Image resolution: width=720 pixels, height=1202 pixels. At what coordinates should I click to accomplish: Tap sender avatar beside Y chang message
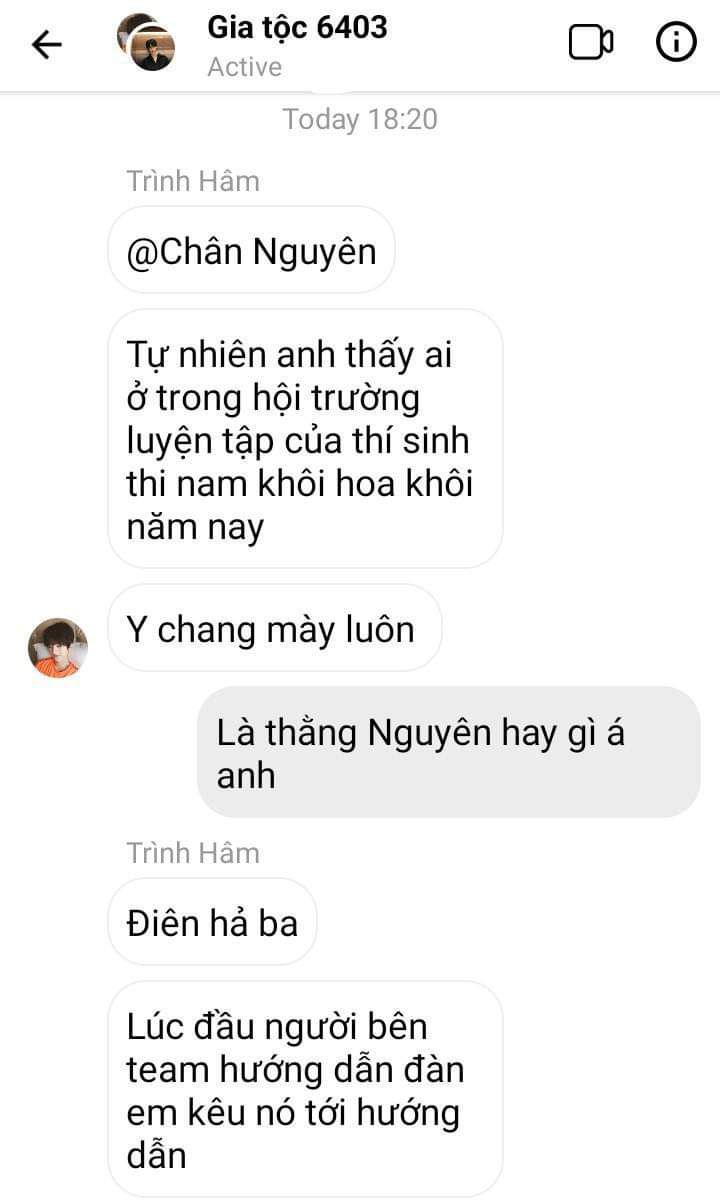(58, 647)
